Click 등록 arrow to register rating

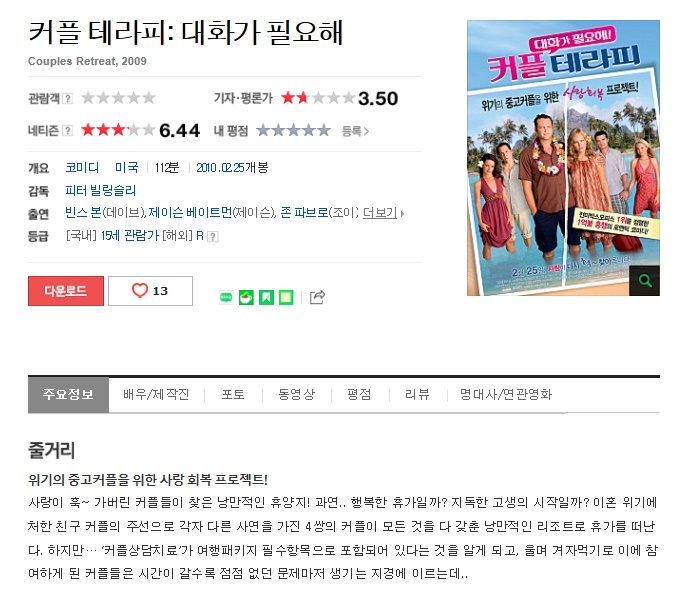tap(355, 131)
